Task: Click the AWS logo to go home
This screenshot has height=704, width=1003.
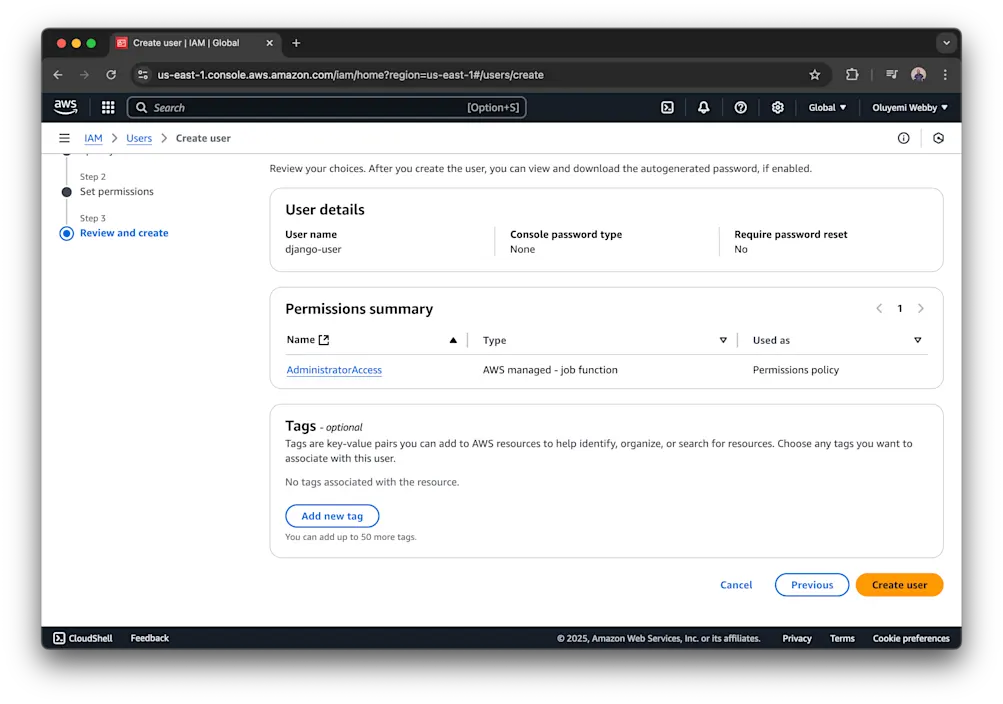Action: [x=65, y=107]
